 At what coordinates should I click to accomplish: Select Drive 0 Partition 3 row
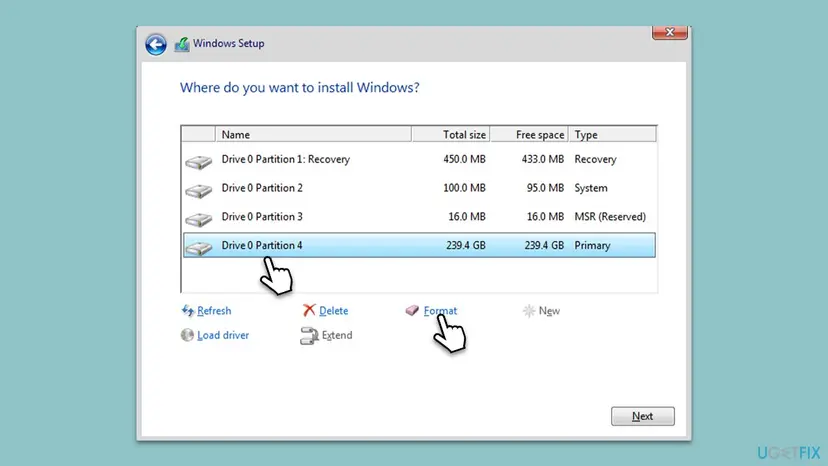(x=419, y=217)
